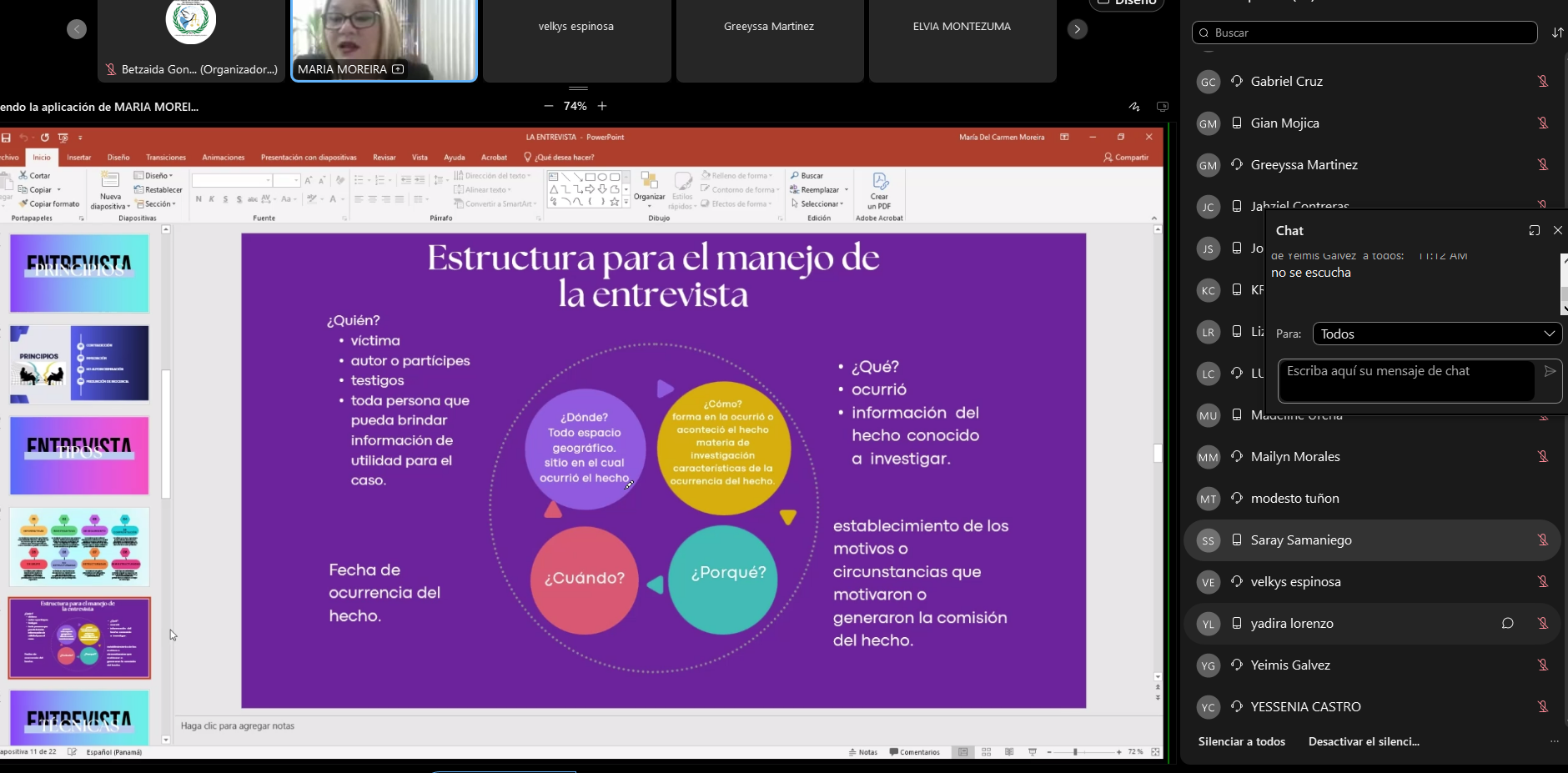The width and height of the screenshot is (1568, 773).
Task: Show next participants with right arrow
Action: point(1077,29)
